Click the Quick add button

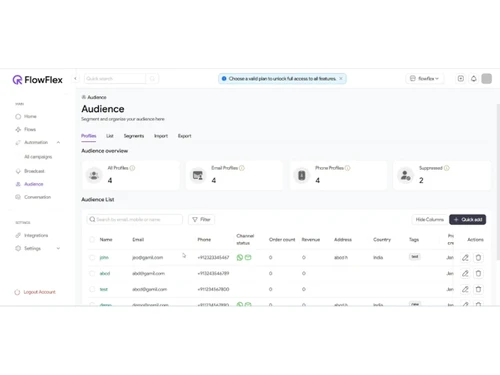coord(467,219)
